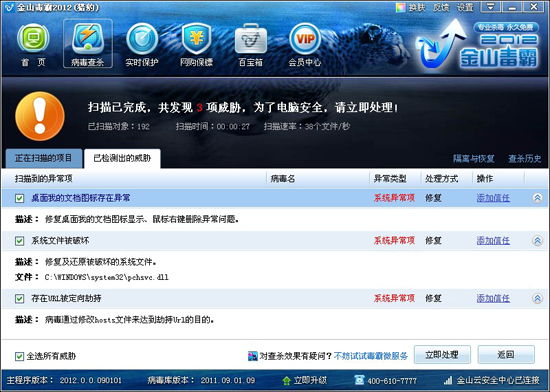
Task: Open the 隔离与恢复 link
Action: (474, 159)
